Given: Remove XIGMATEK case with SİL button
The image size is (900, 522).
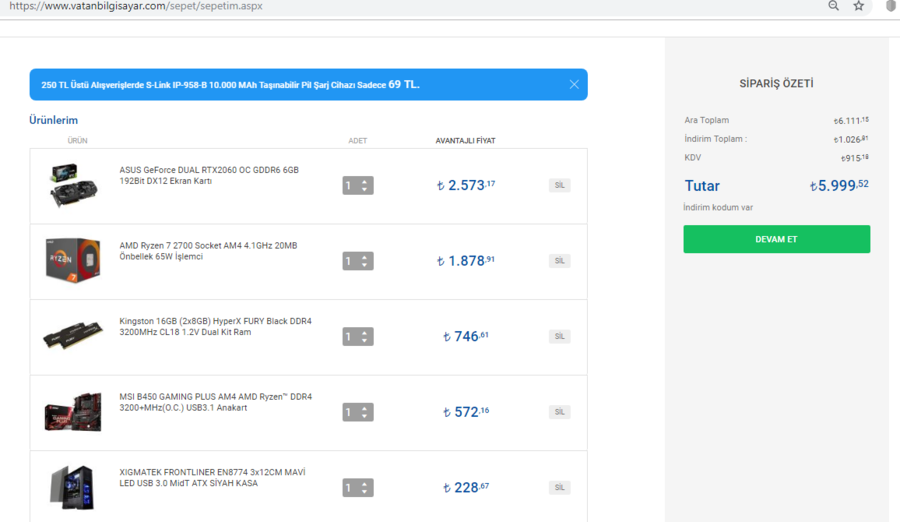Looking at the screenshot, I should click(x=560, y=488).
